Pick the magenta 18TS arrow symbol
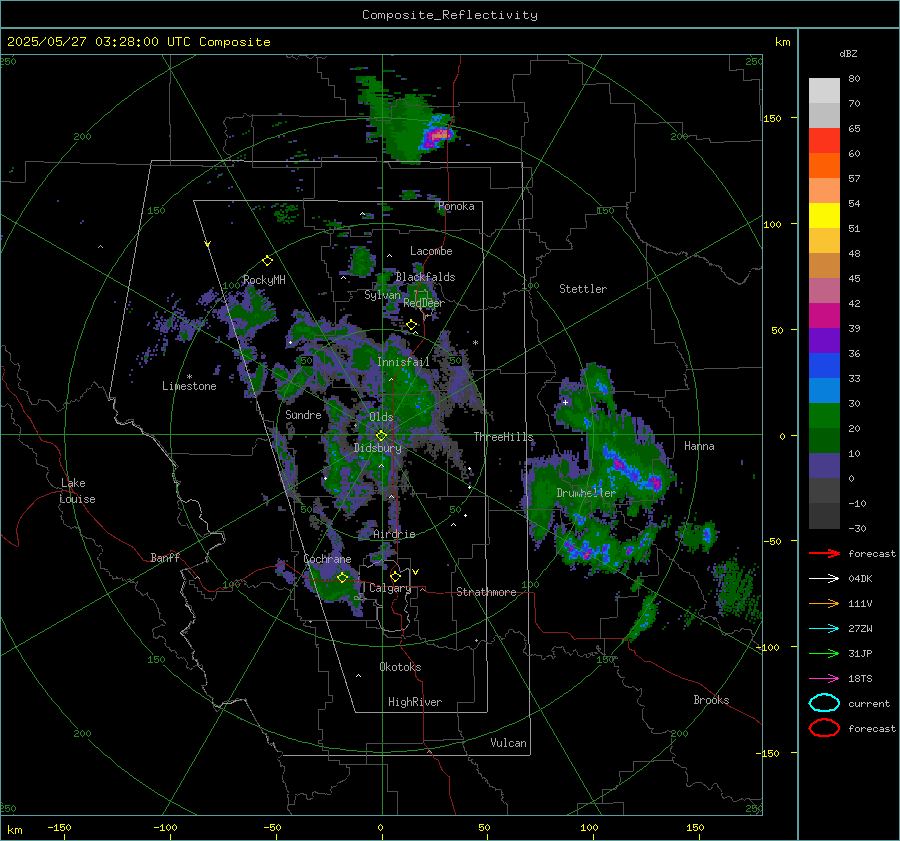 (824, 679)
